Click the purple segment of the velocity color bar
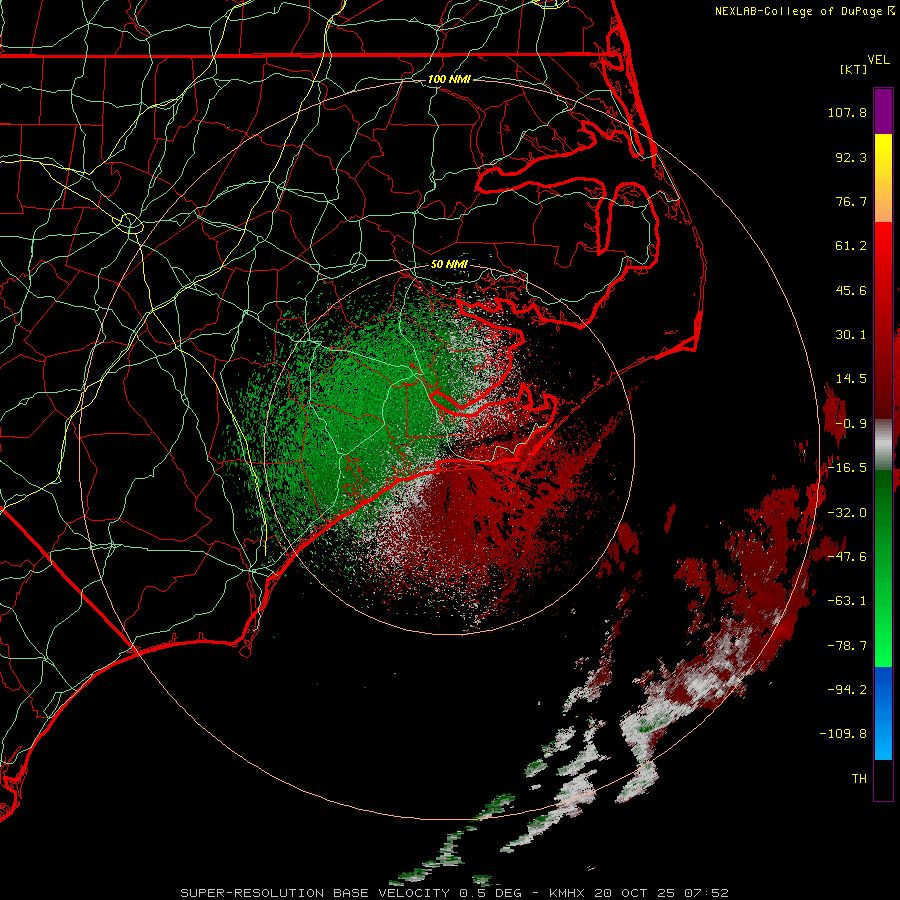 [x=883, y=111]
